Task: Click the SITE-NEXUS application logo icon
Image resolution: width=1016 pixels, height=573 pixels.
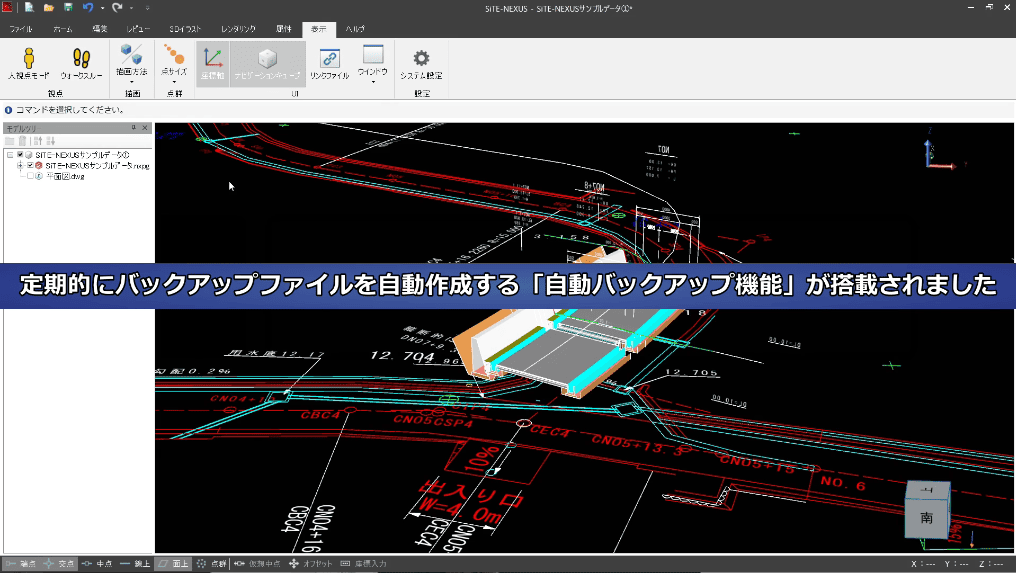Action: tap(7, 8)
